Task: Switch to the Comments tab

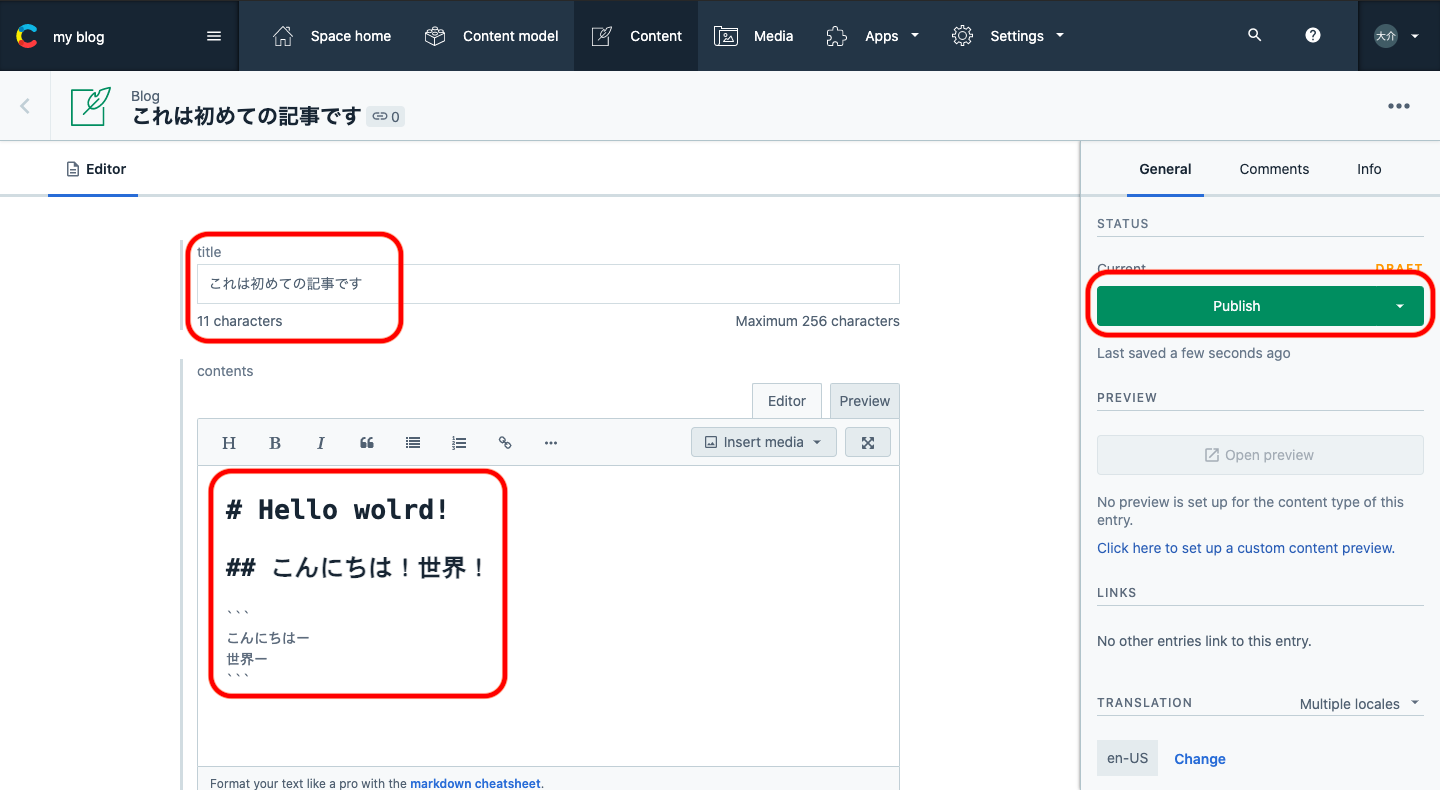Action: [1274, 169]
